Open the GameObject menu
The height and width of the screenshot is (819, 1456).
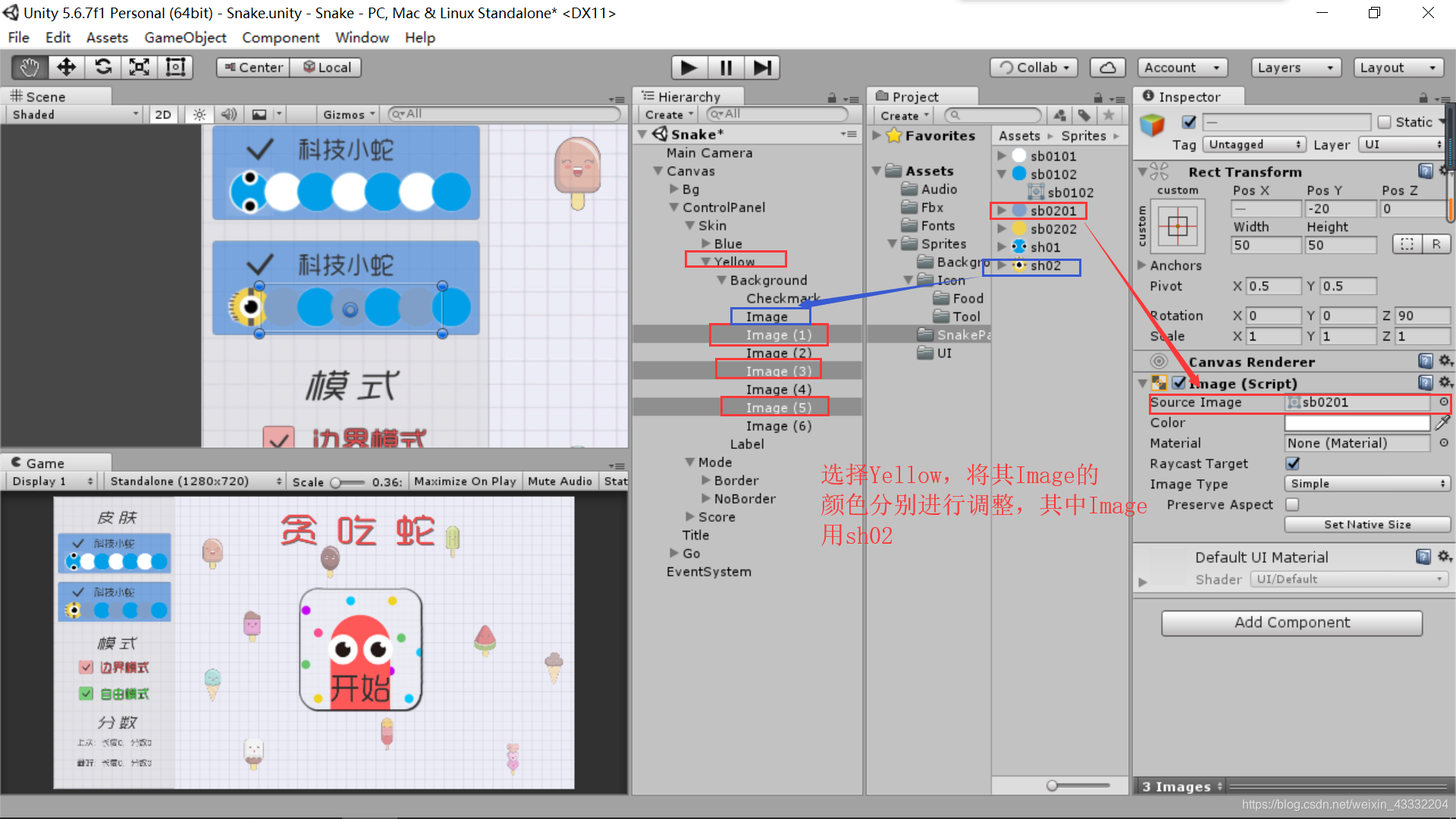point(185,37)
